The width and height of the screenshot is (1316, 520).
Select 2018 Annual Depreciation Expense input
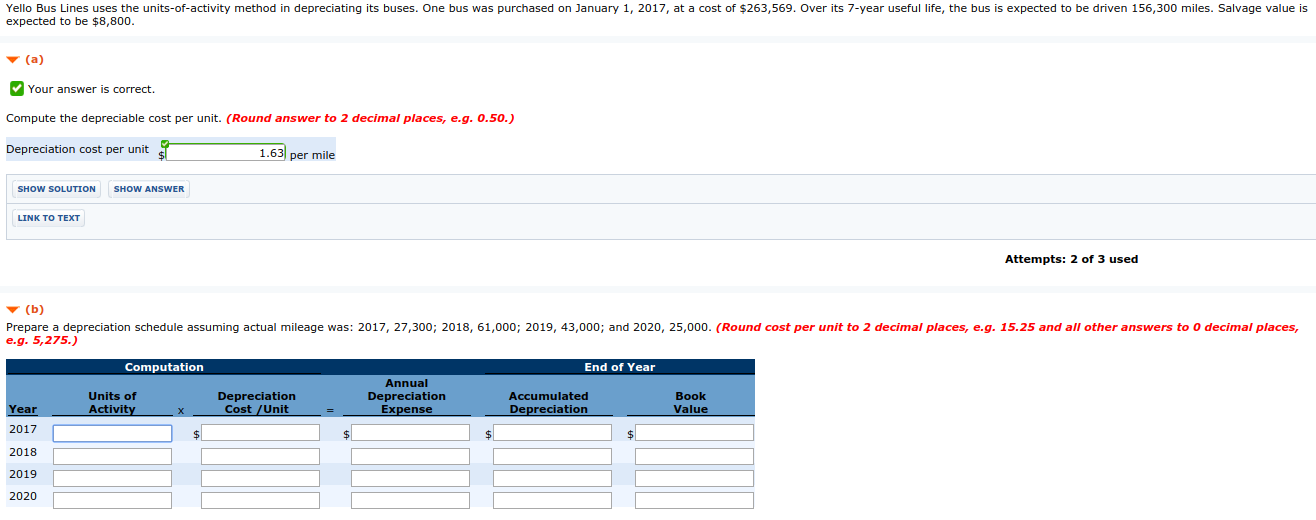[x=410, y=456]
